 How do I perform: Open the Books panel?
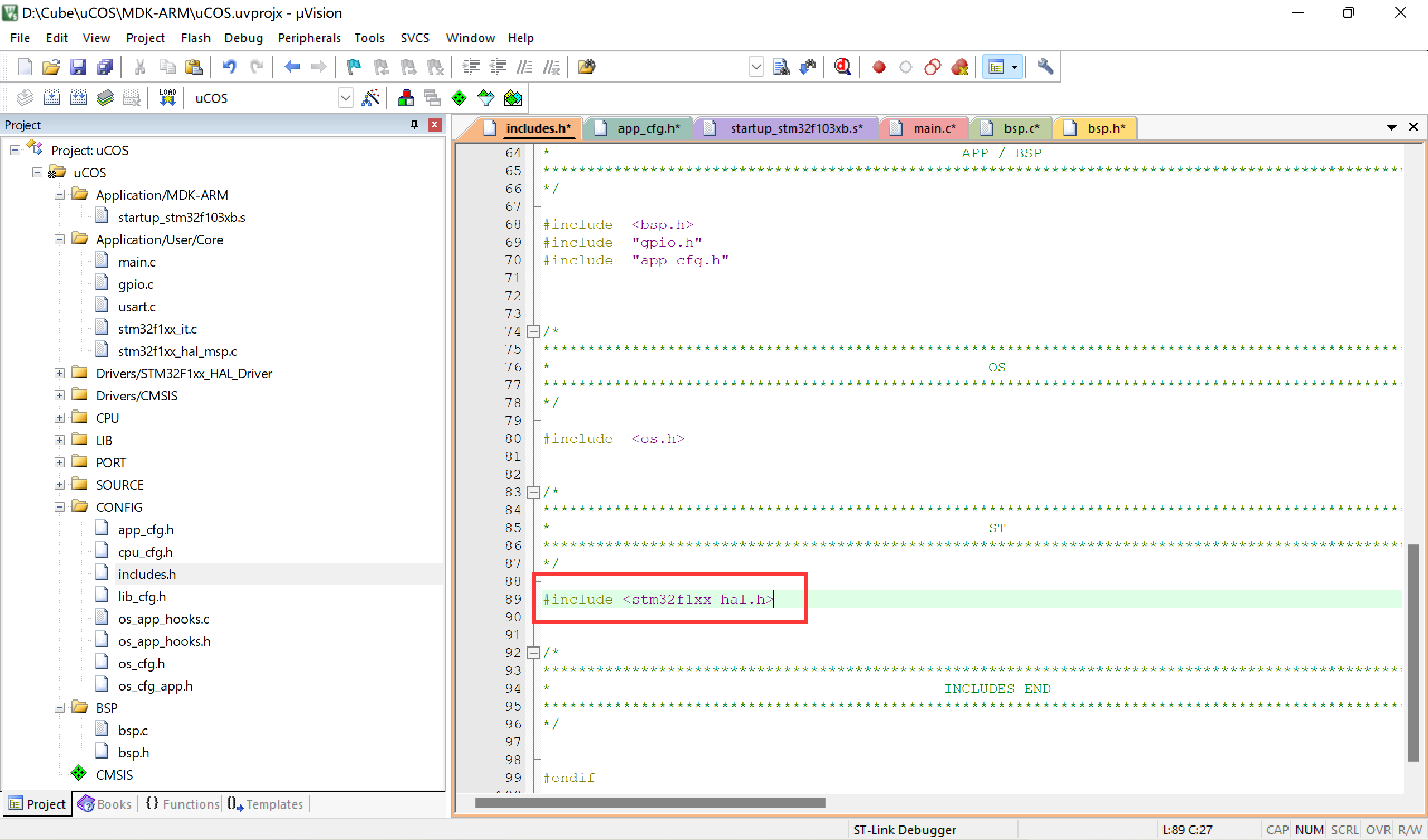pos(105,804)
